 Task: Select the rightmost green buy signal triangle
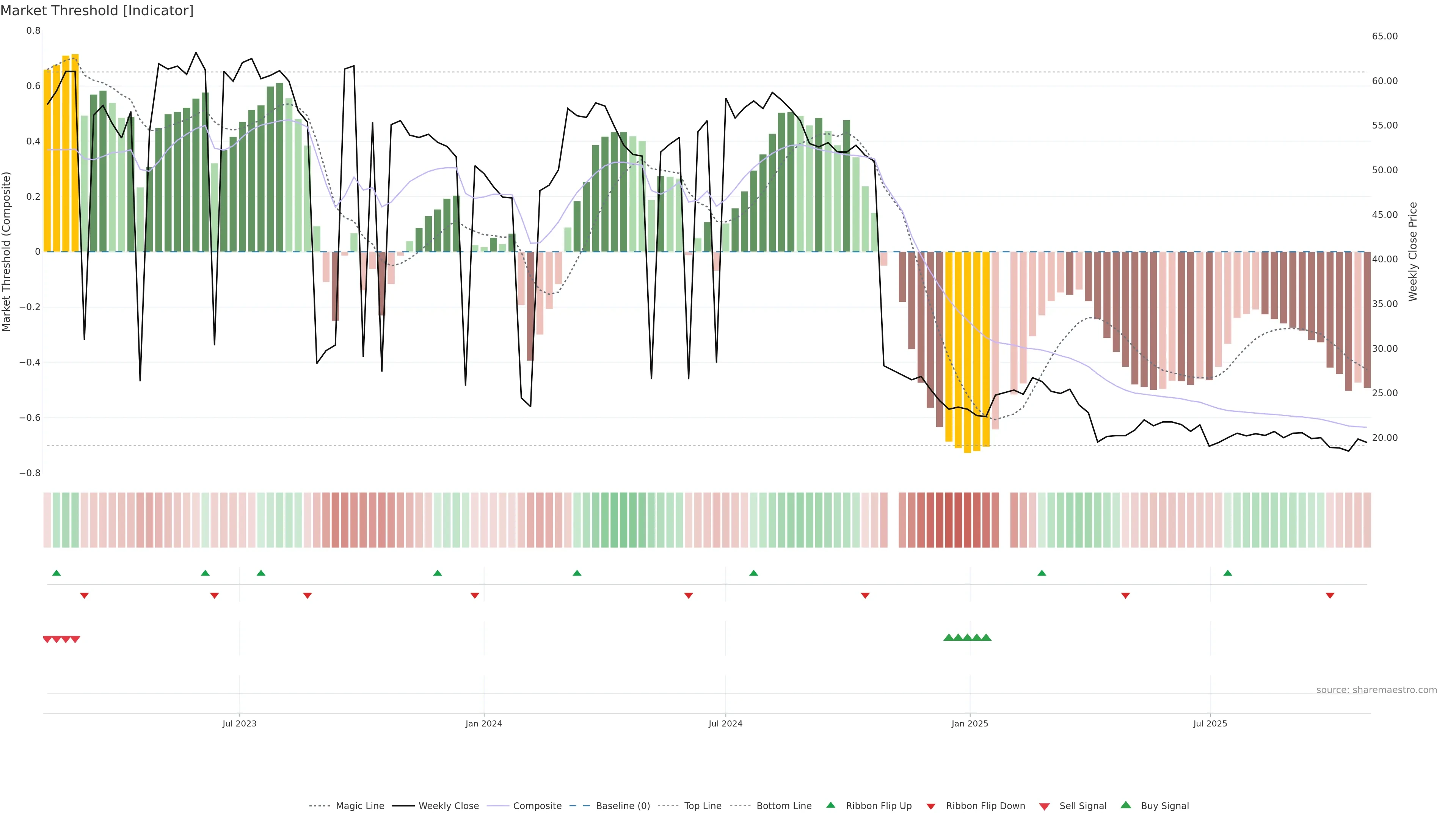click(986, 637)
